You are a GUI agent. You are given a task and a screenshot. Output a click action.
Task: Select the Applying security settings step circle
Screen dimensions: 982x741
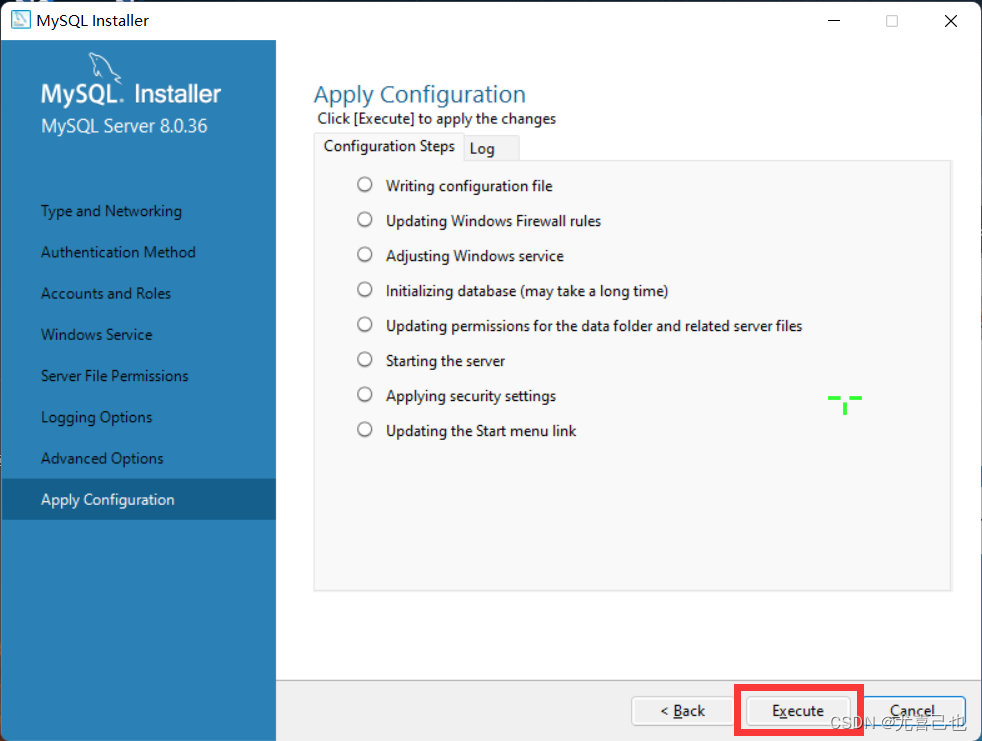coord(364,395)
